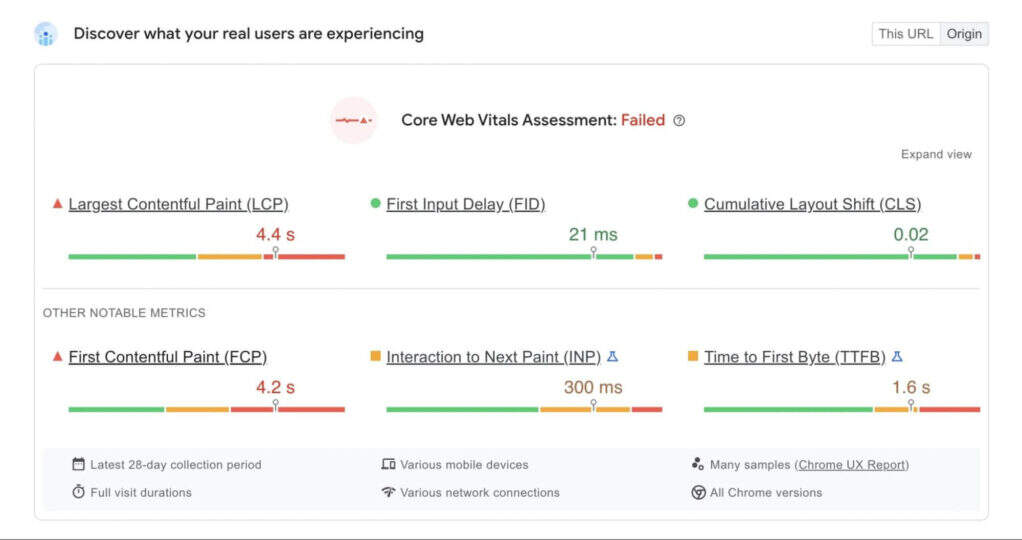Open the Chrome UX Report link
Screen dimensions: 1022x540
[x=851, y=464]
